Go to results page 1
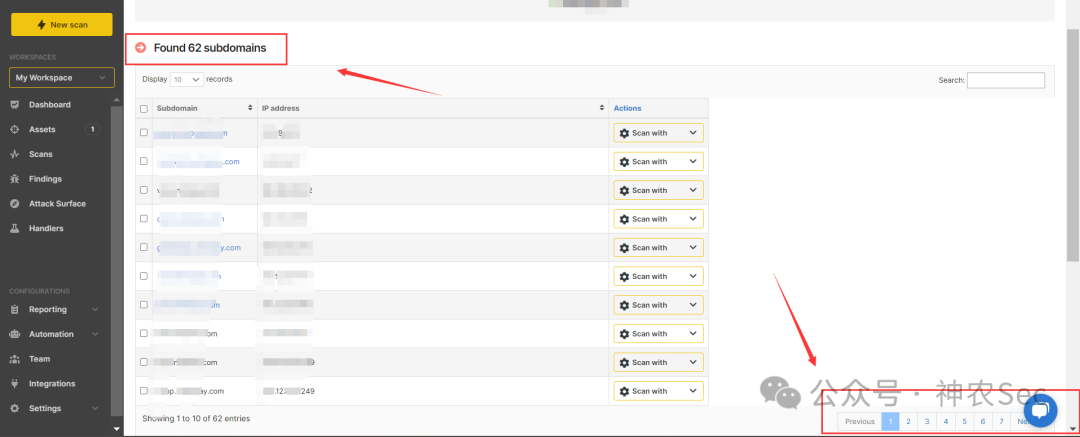The image size is (1080, 437). pos(891,422)
